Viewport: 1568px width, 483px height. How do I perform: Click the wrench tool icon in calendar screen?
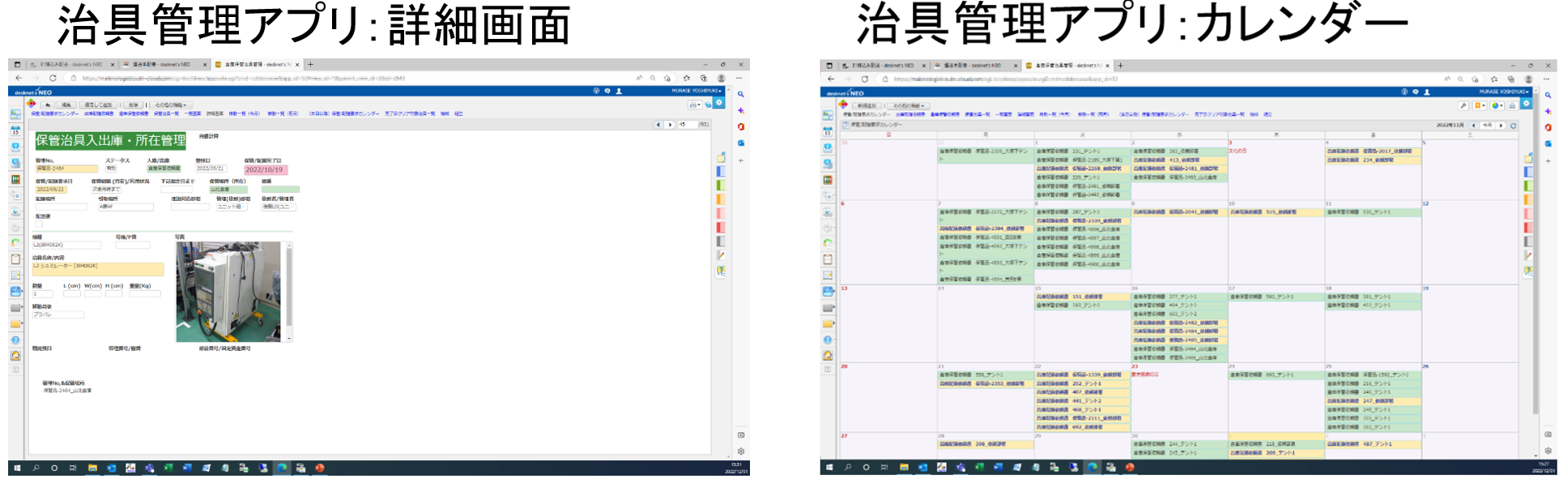click(x=1464, y=106)
